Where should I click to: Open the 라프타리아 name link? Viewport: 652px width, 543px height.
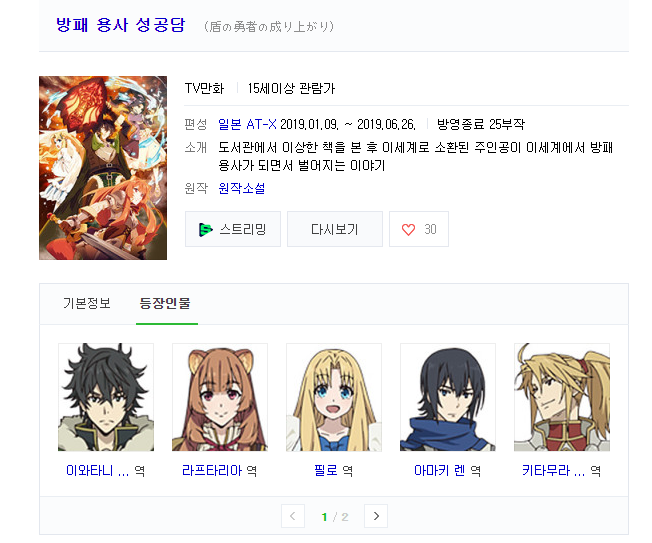212,470
